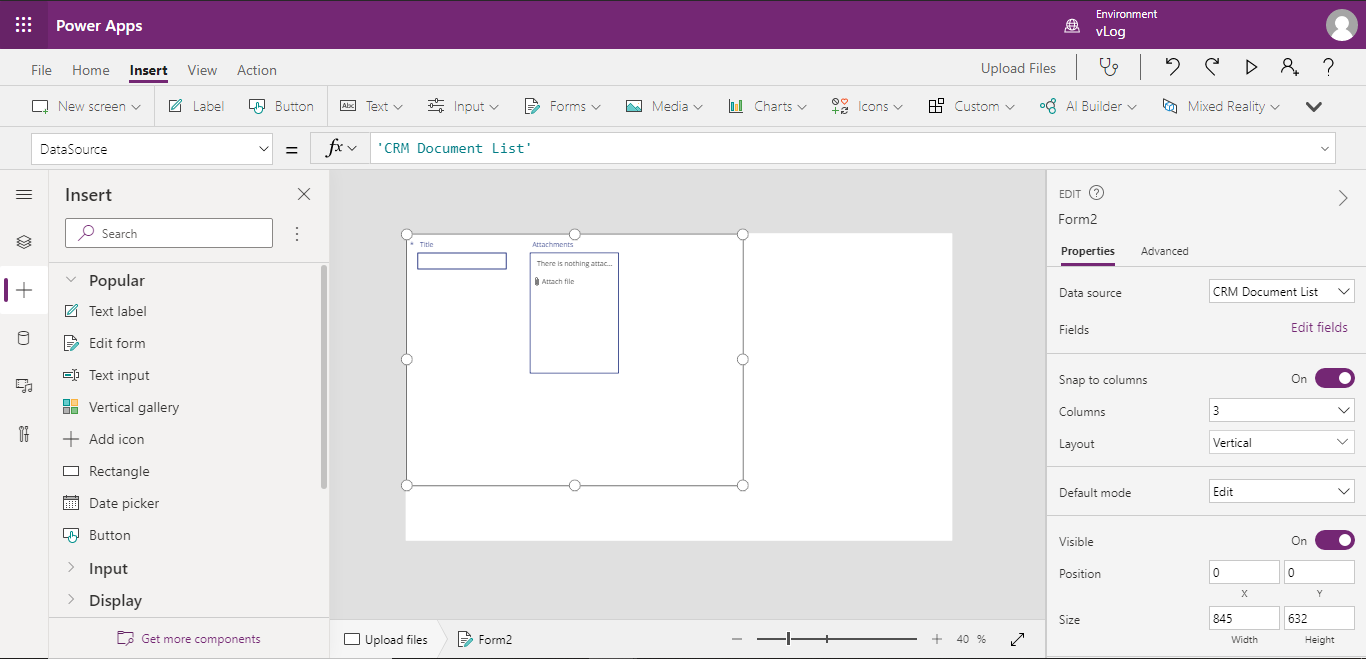1366x659 pixels.
Task: Switch to the Action tab
Action: [257, 70]
